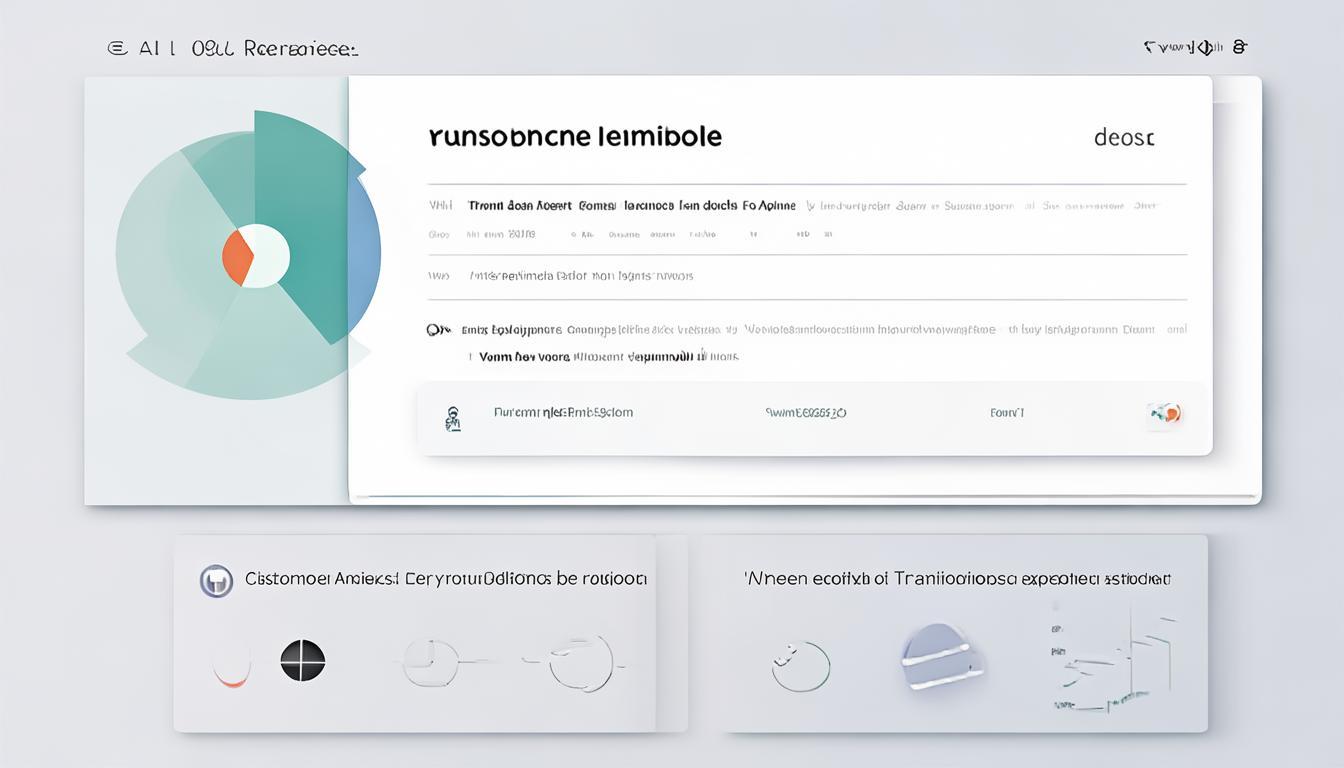Click the round purple icon beside Customer heading
The image size is (1344, 768).
216,580
